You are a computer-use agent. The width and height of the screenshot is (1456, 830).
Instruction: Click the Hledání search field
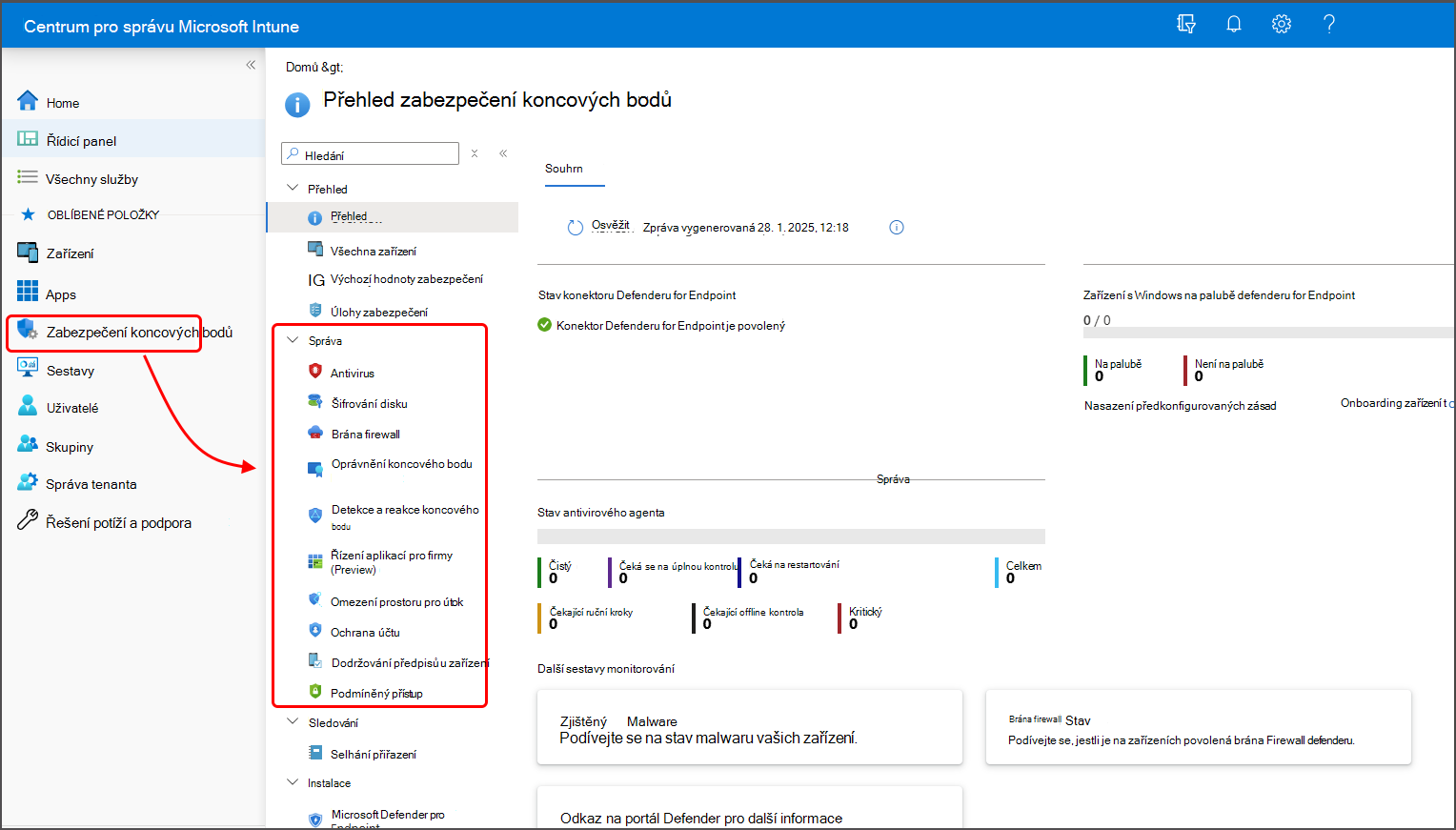pos(370,154)
